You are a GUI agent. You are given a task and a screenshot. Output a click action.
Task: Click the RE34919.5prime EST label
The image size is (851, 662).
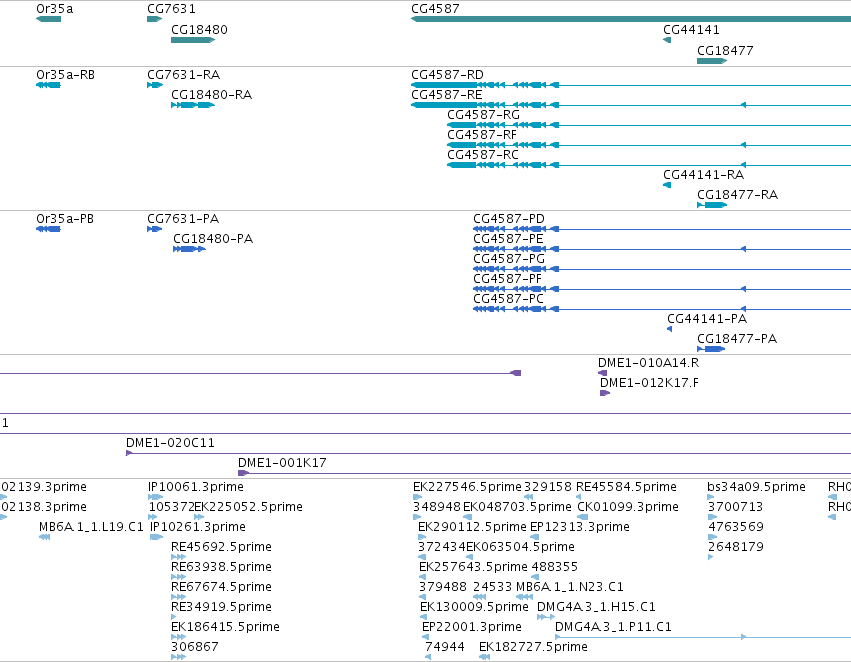pos(221,607)
